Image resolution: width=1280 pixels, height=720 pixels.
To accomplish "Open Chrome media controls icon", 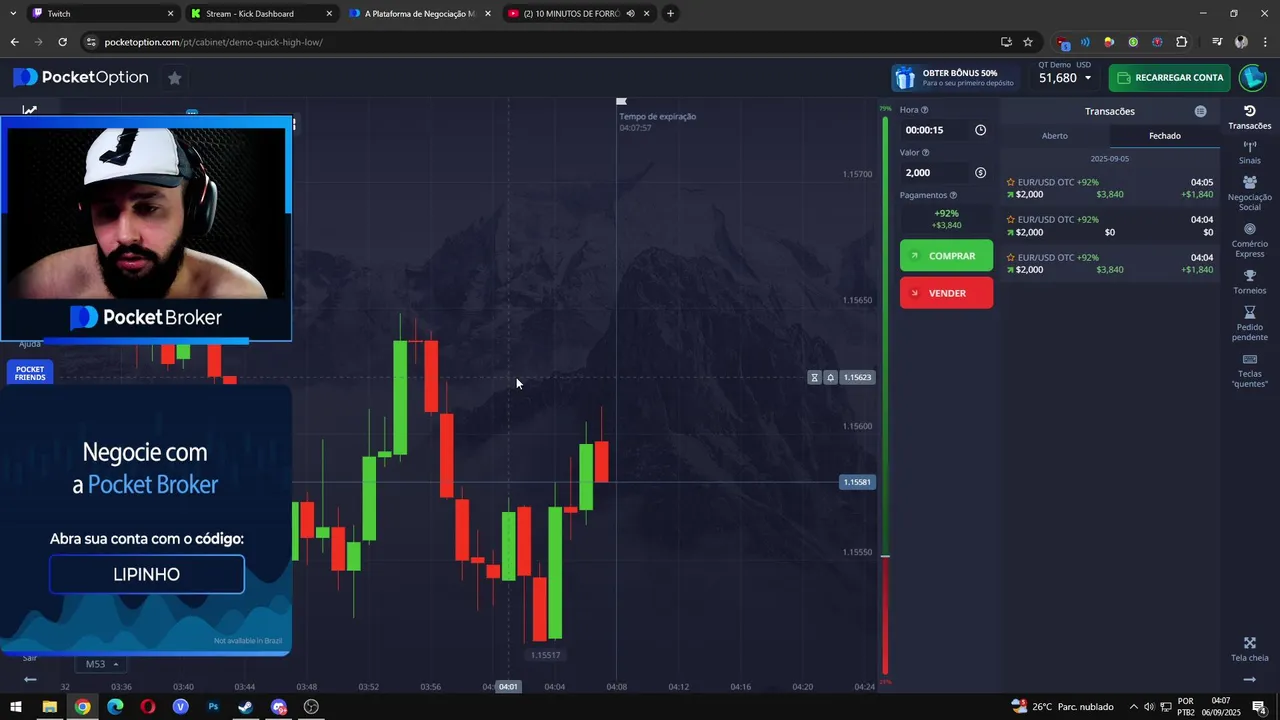I will tap(1216, 42).
